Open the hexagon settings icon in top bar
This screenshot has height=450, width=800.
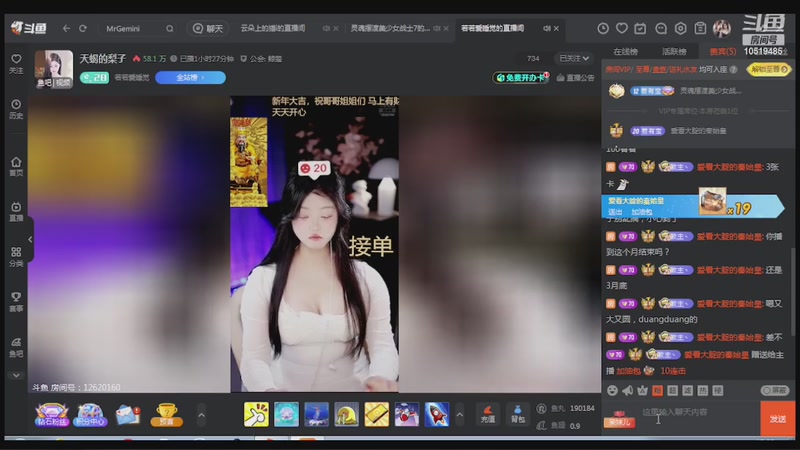(680, 29)
